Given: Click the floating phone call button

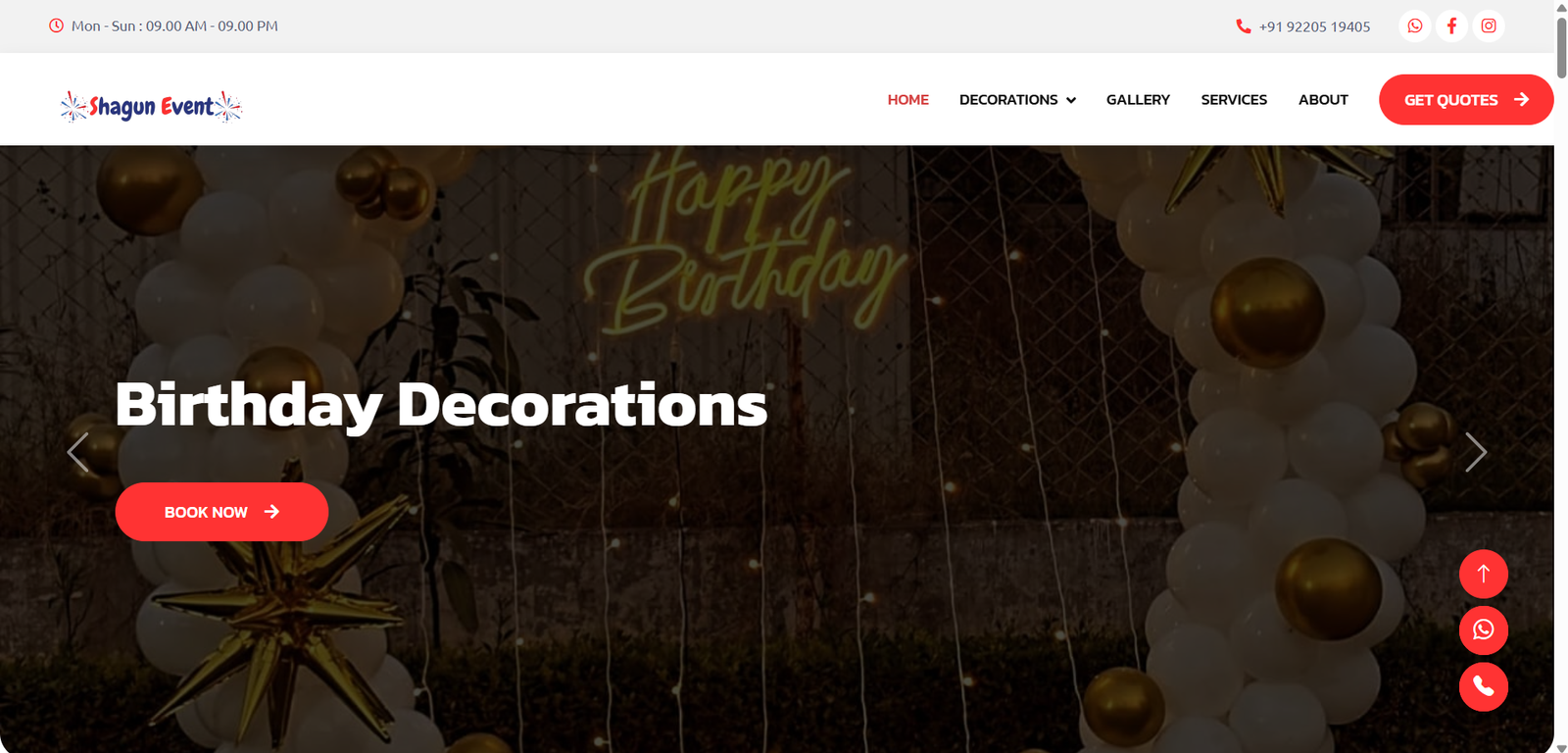Looking at the screenshot, I should [x=1484, y=686].
